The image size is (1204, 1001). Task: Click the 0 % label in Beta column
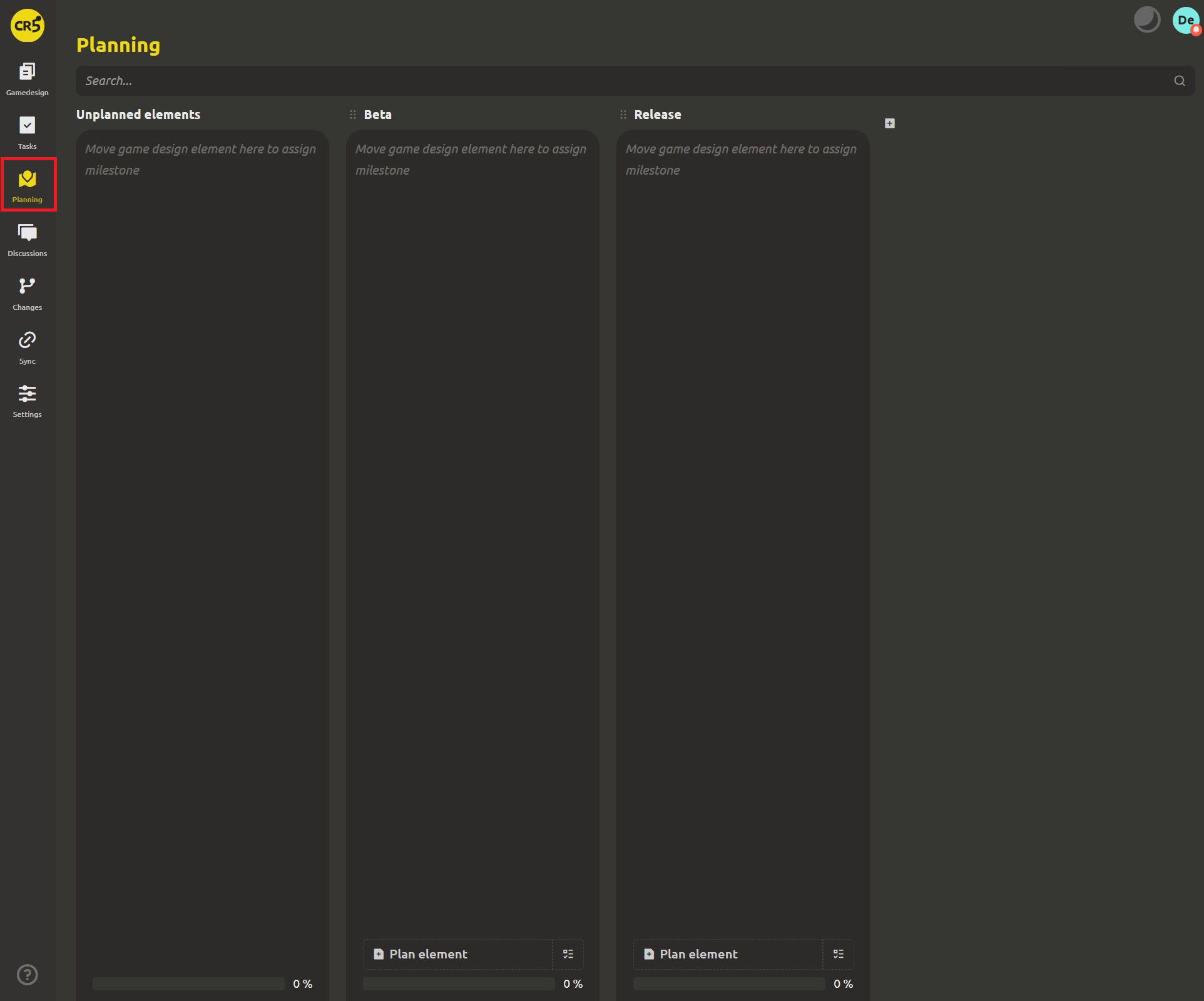[x=573, y=983]
